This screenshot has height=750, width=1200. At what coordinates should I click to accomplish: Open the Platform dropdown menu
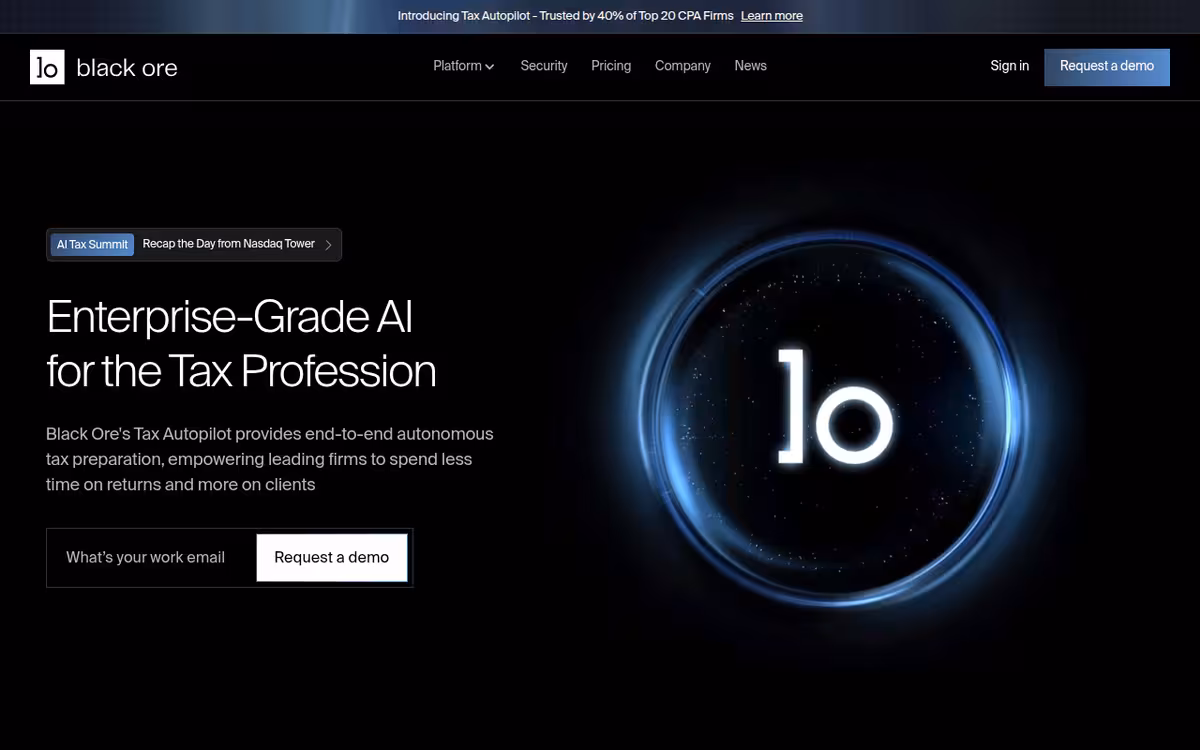click(x=464, y=66)
